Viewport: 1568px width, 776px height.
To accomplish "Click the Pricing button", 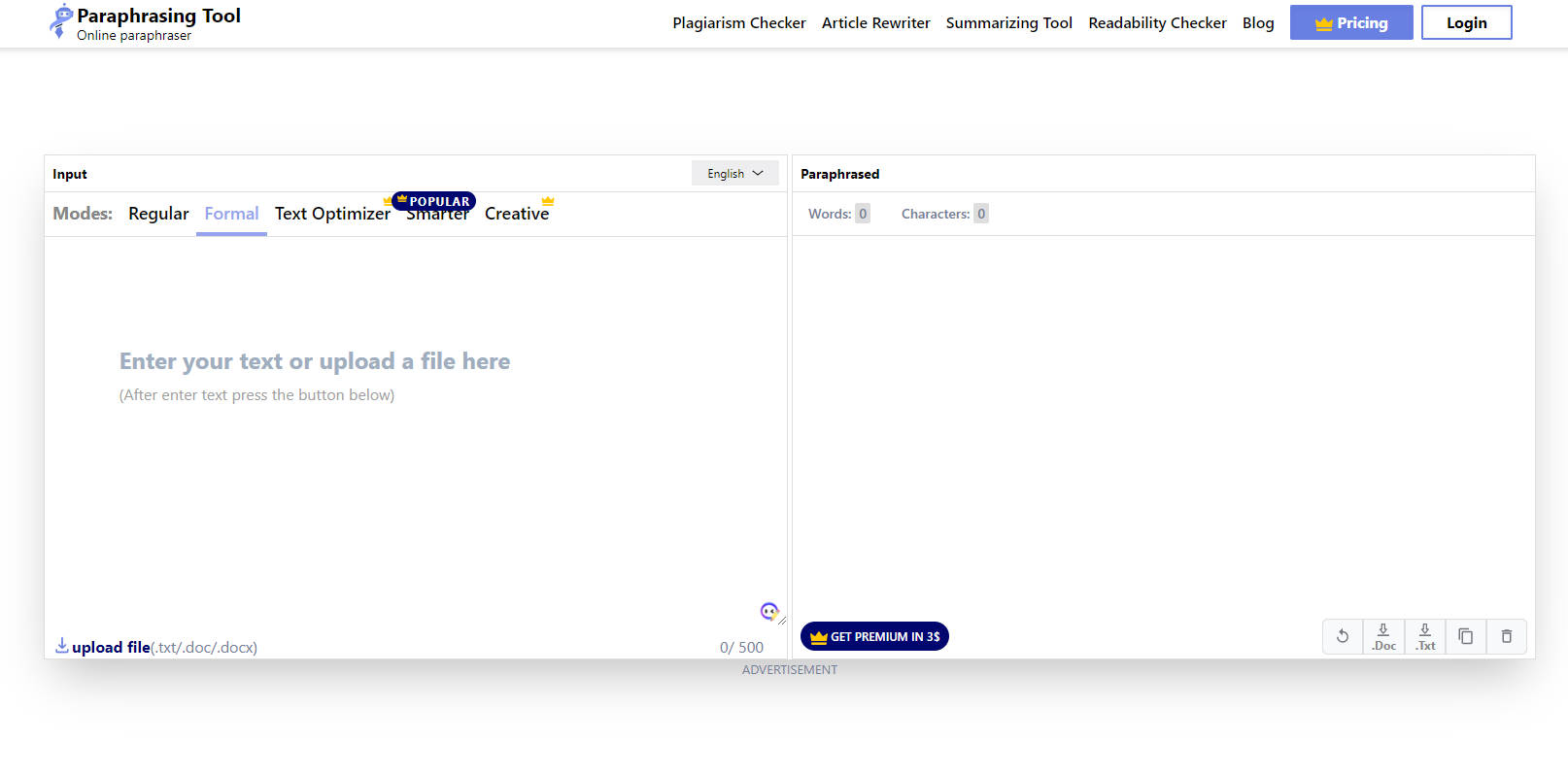I will pos(1351,22).
